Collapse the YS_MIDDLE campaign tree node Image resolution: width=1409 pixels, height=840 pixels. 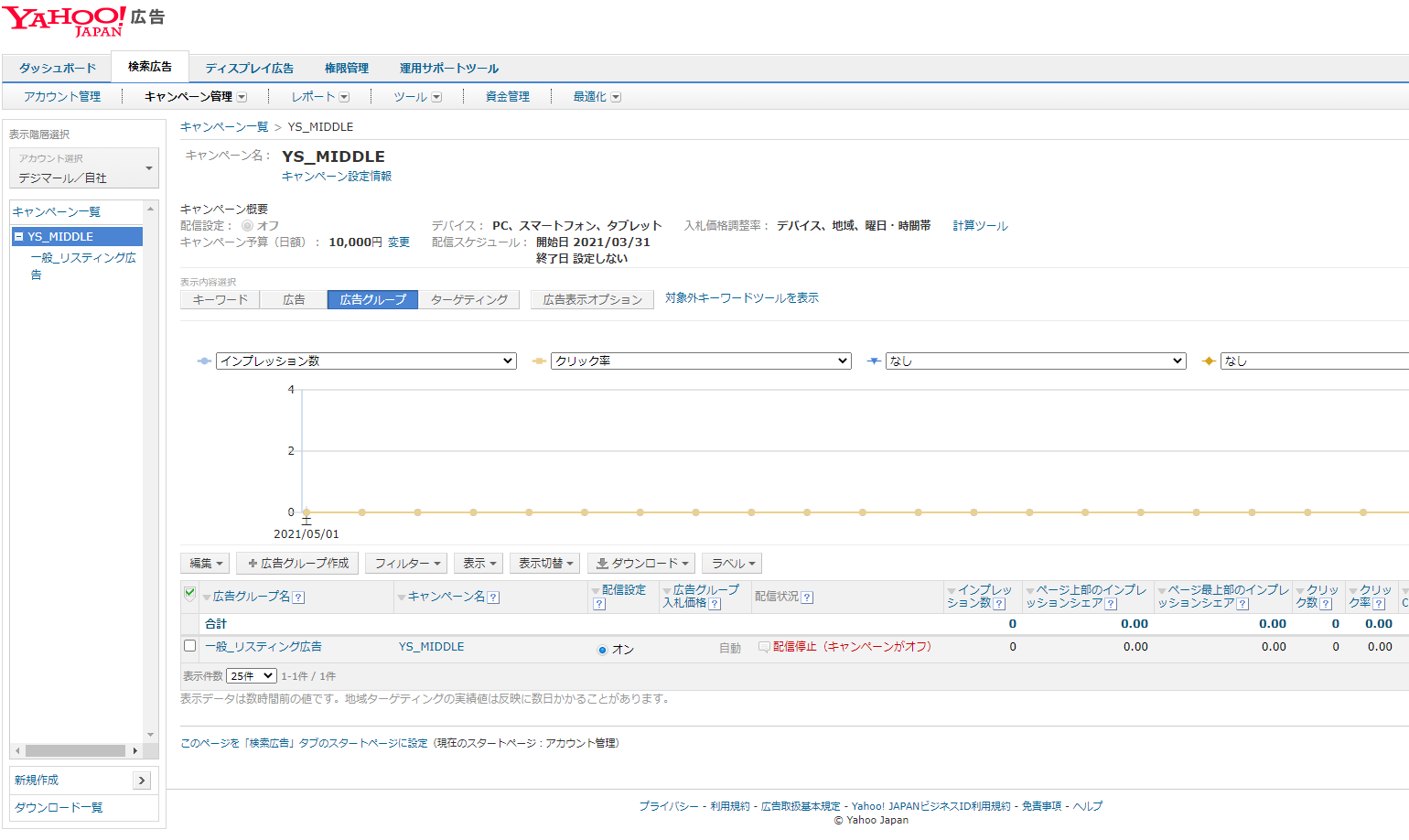18,237
